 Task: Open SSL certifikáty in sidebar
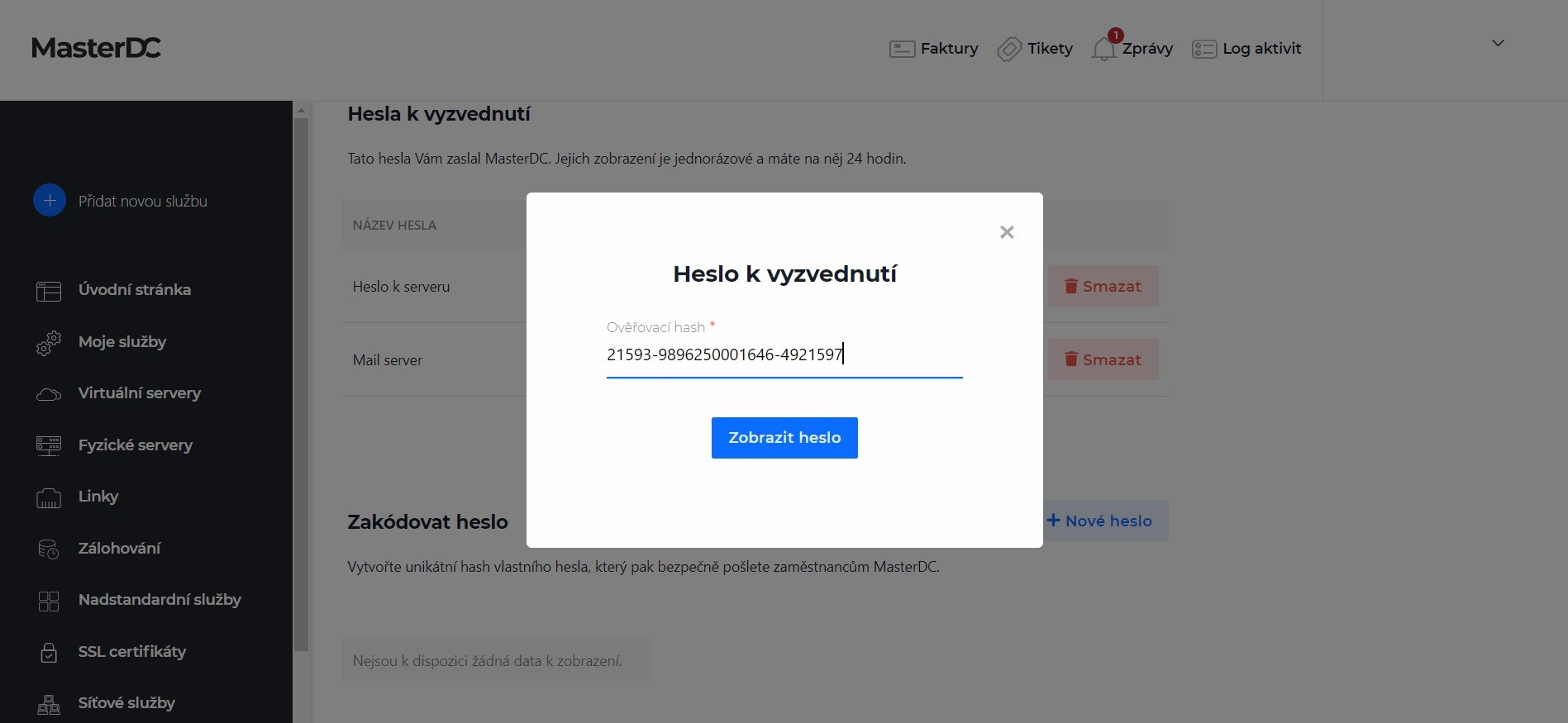(x=132, y=652)
